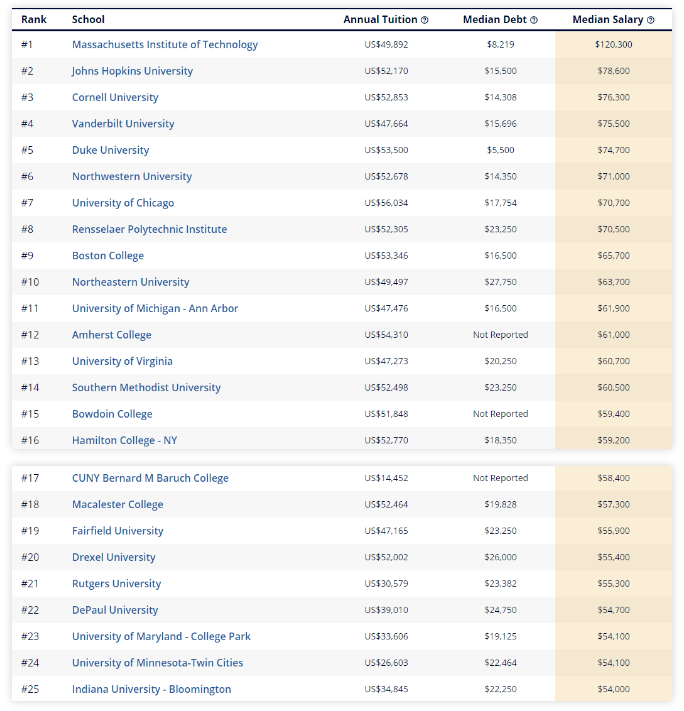Open Amherst College link

coord(112,335)
